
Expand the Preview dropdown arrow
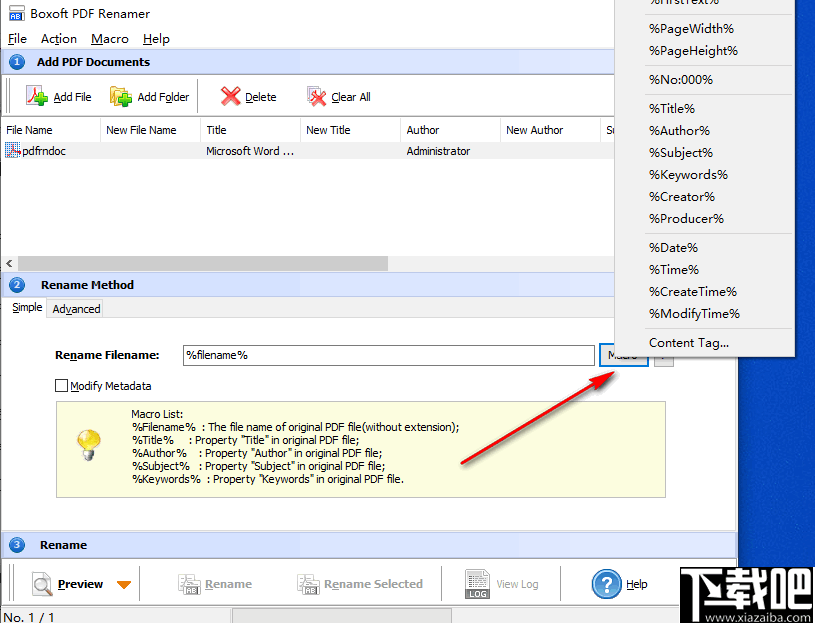[x=124, y=584]
